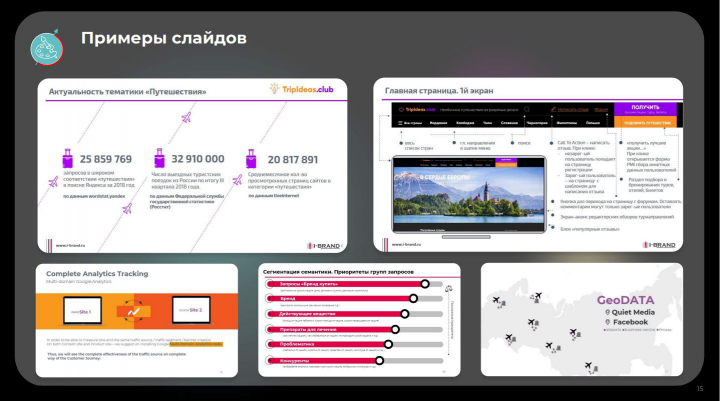Screen dimensions: 720x401
Task: Click the TripIdeas.club logo
Action: point(302,89)
